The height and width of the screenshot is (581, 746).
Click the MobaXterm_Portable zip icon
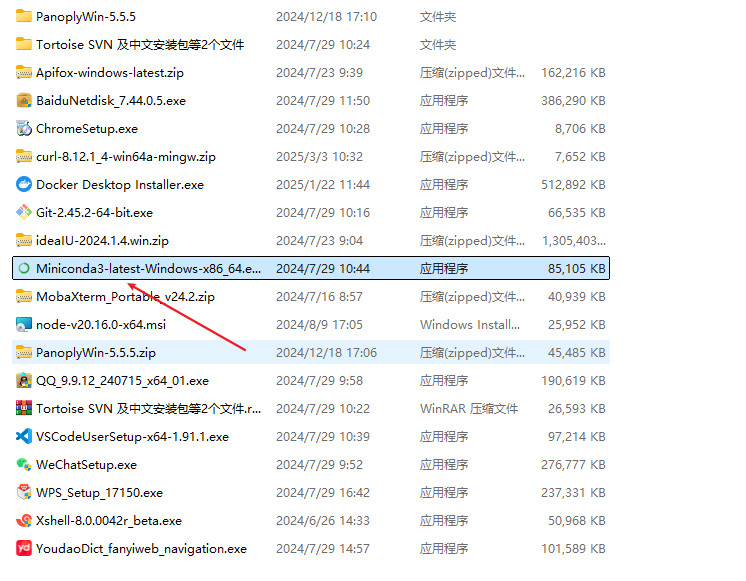[24, 296]
